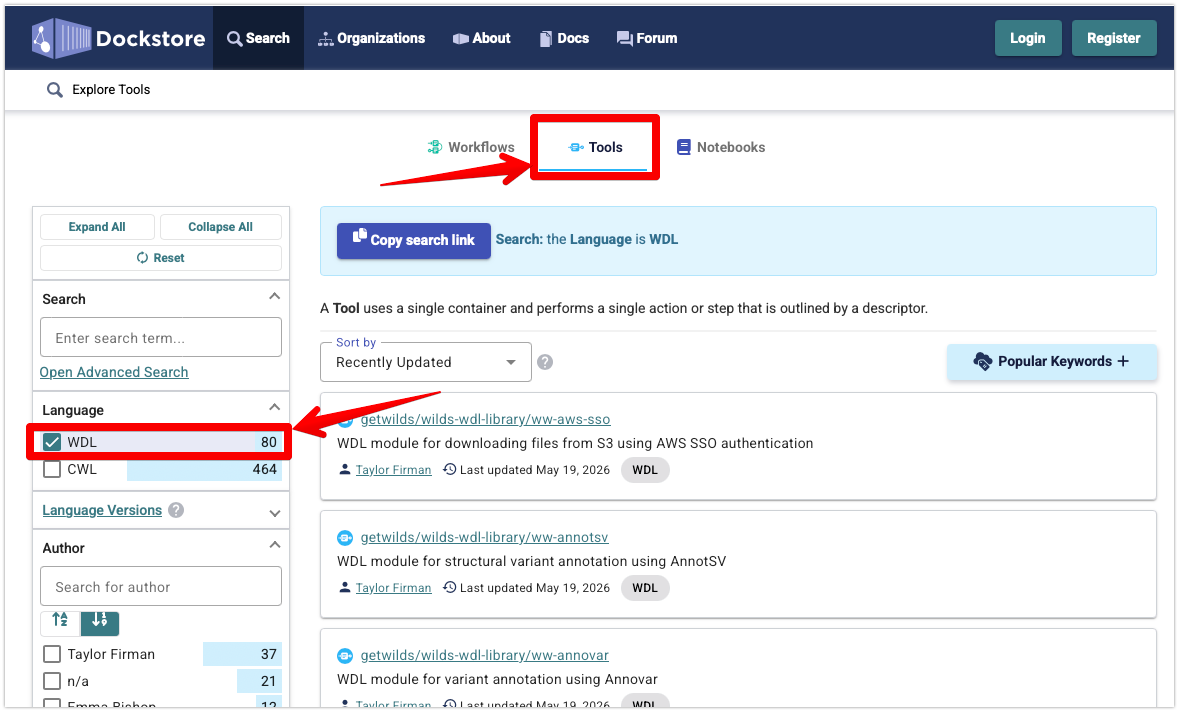
Task: Open the Search nav item
Action: click(258, 38)
